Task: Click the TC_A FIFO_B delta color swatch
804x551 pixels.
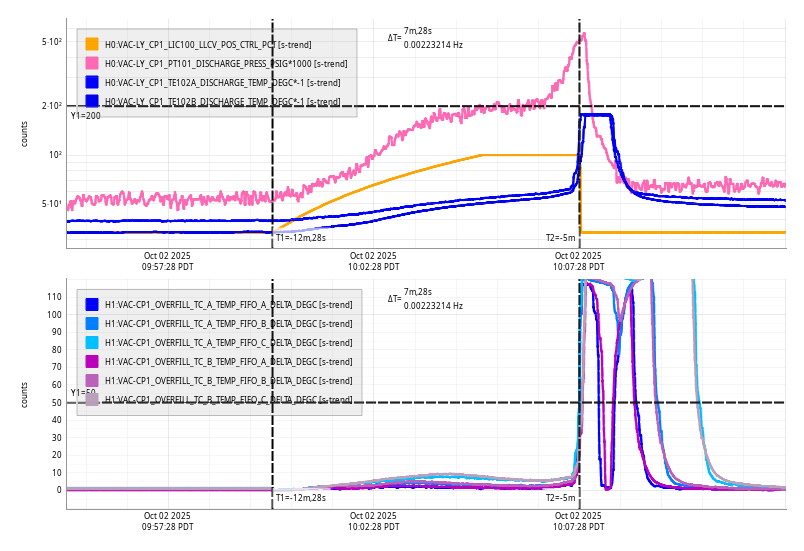Action: (92, 323)
